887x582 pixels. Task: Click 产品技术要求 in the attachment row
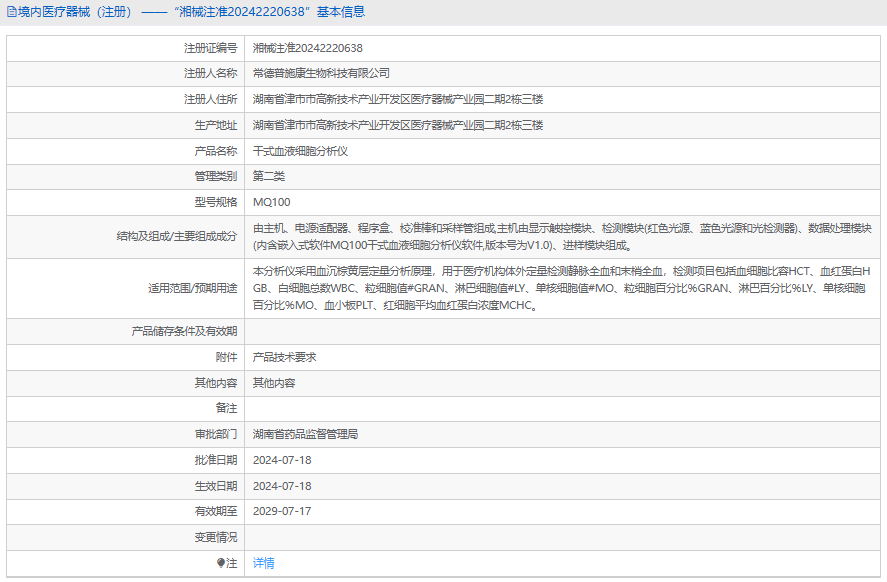285,357
